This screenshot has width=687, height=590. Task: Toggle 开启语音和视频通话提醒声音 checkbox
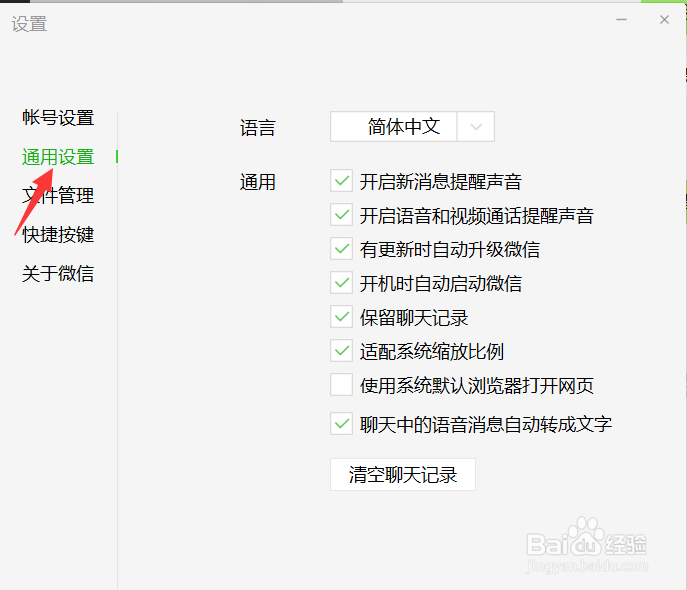(x=341, y=215)
